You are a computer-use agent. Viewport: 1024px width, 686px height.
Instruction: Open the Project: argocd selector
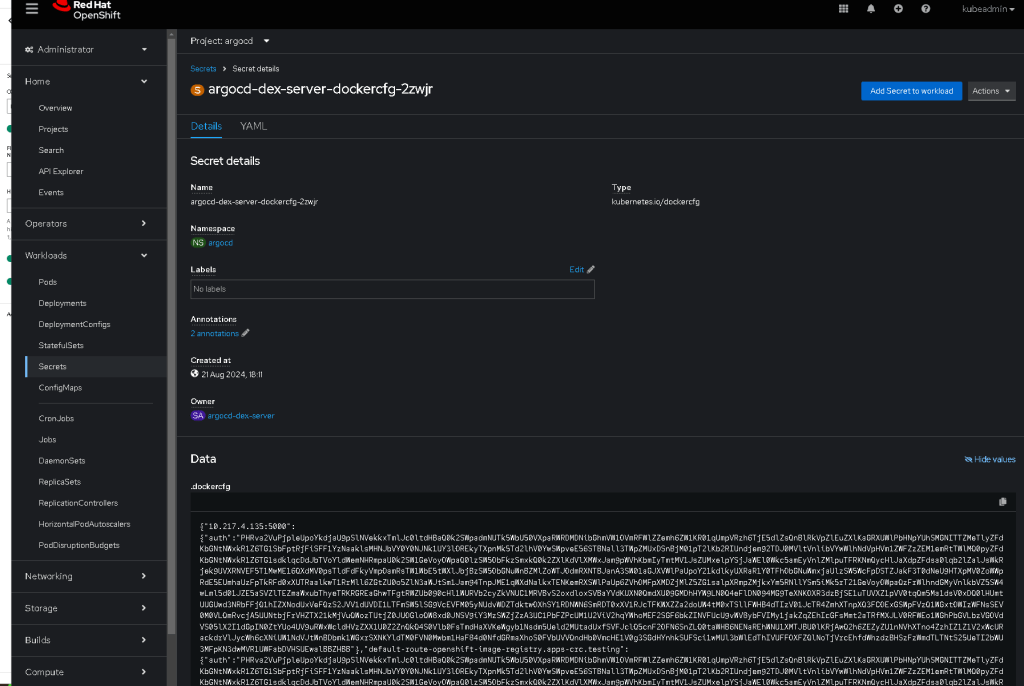(230, 41)
